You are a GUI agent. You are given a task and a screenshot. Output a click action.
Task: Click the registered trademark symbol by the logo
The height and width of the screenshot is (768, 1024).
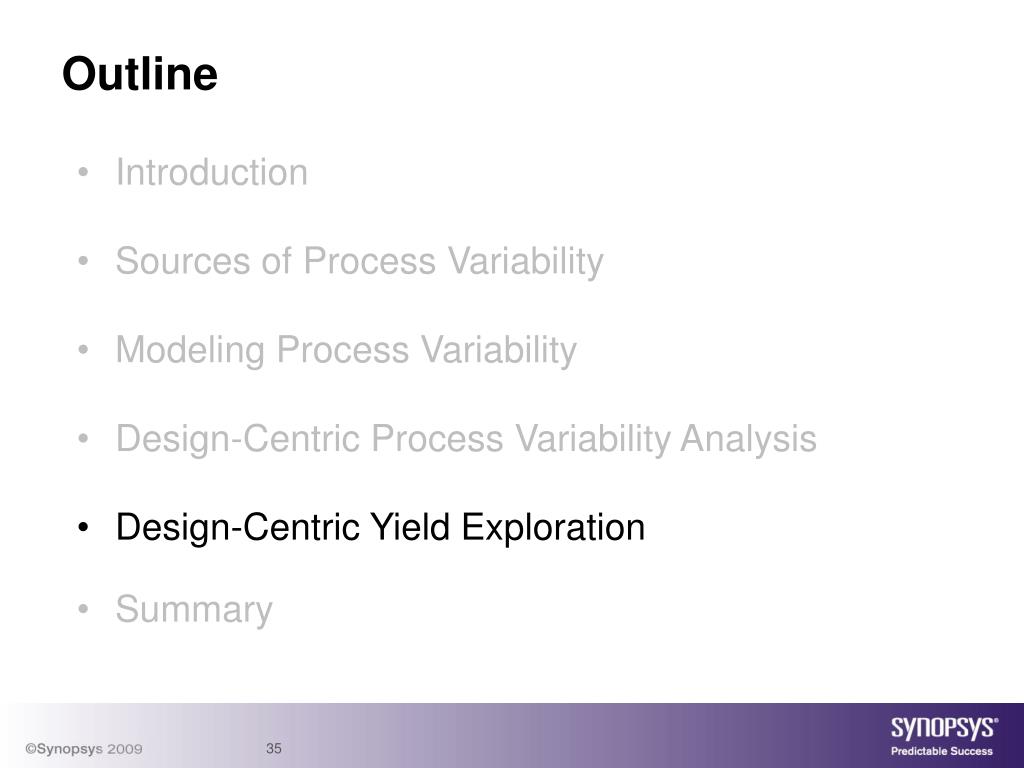point(995,720)
